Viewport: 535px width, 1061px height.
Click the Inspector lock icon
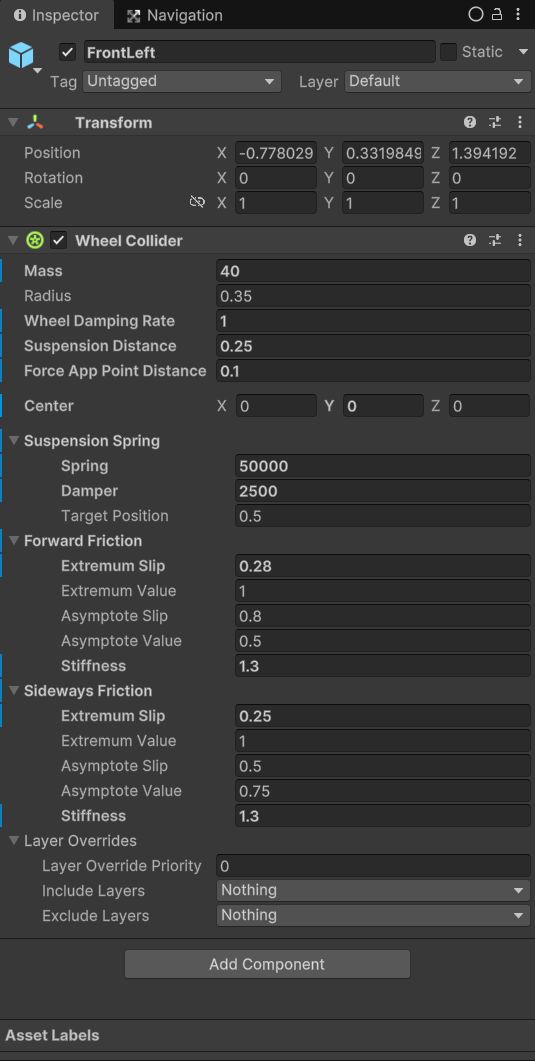[497, 14]
